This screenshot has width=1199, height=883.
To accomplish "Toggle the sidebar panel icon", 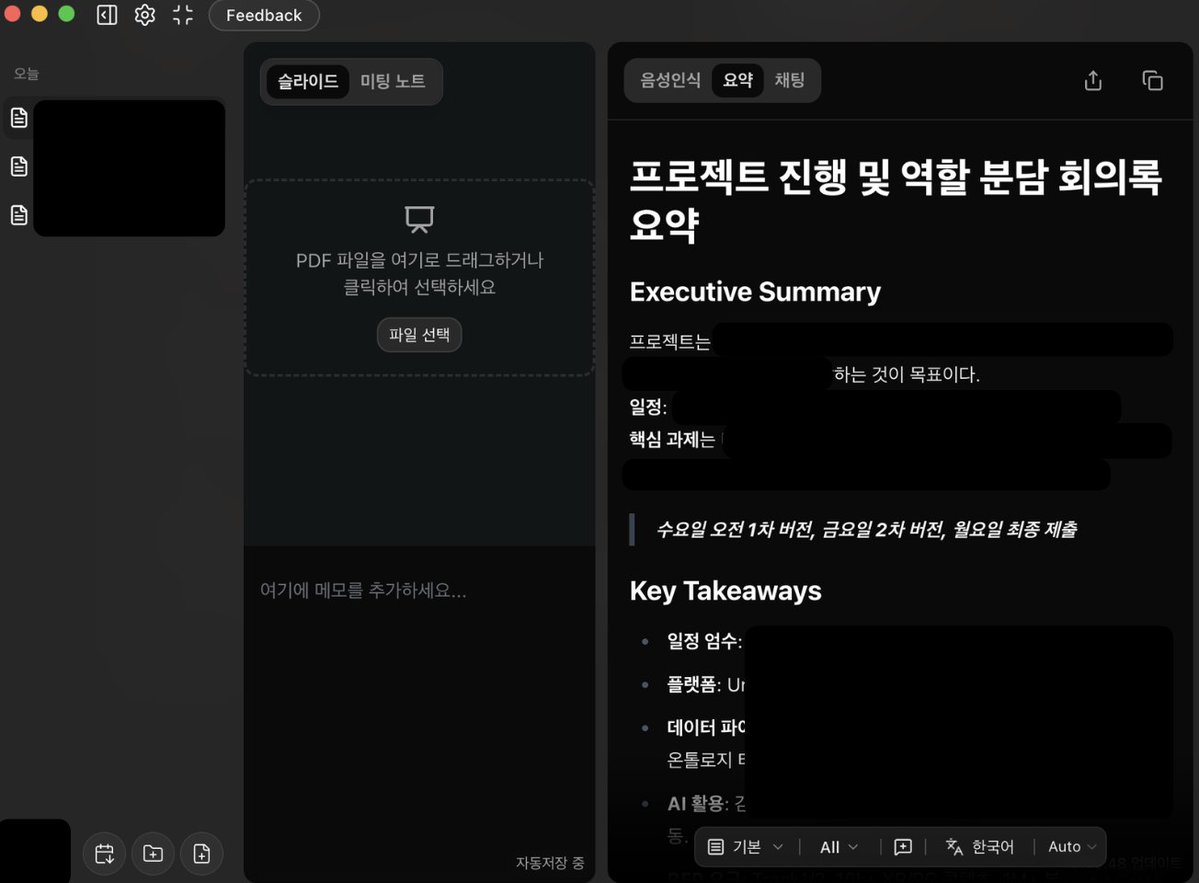I will pos(107,15).
